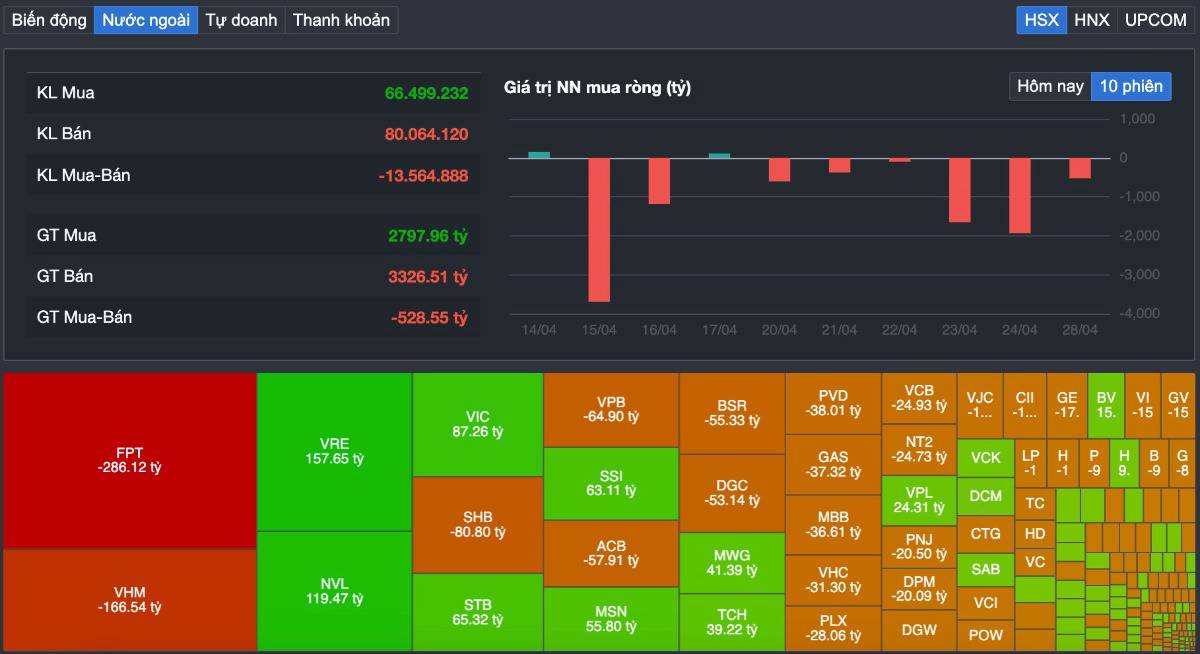Click the BSR -55.33 tỷ cell
Screen dimensions: 1200x654
pos(732,413)
